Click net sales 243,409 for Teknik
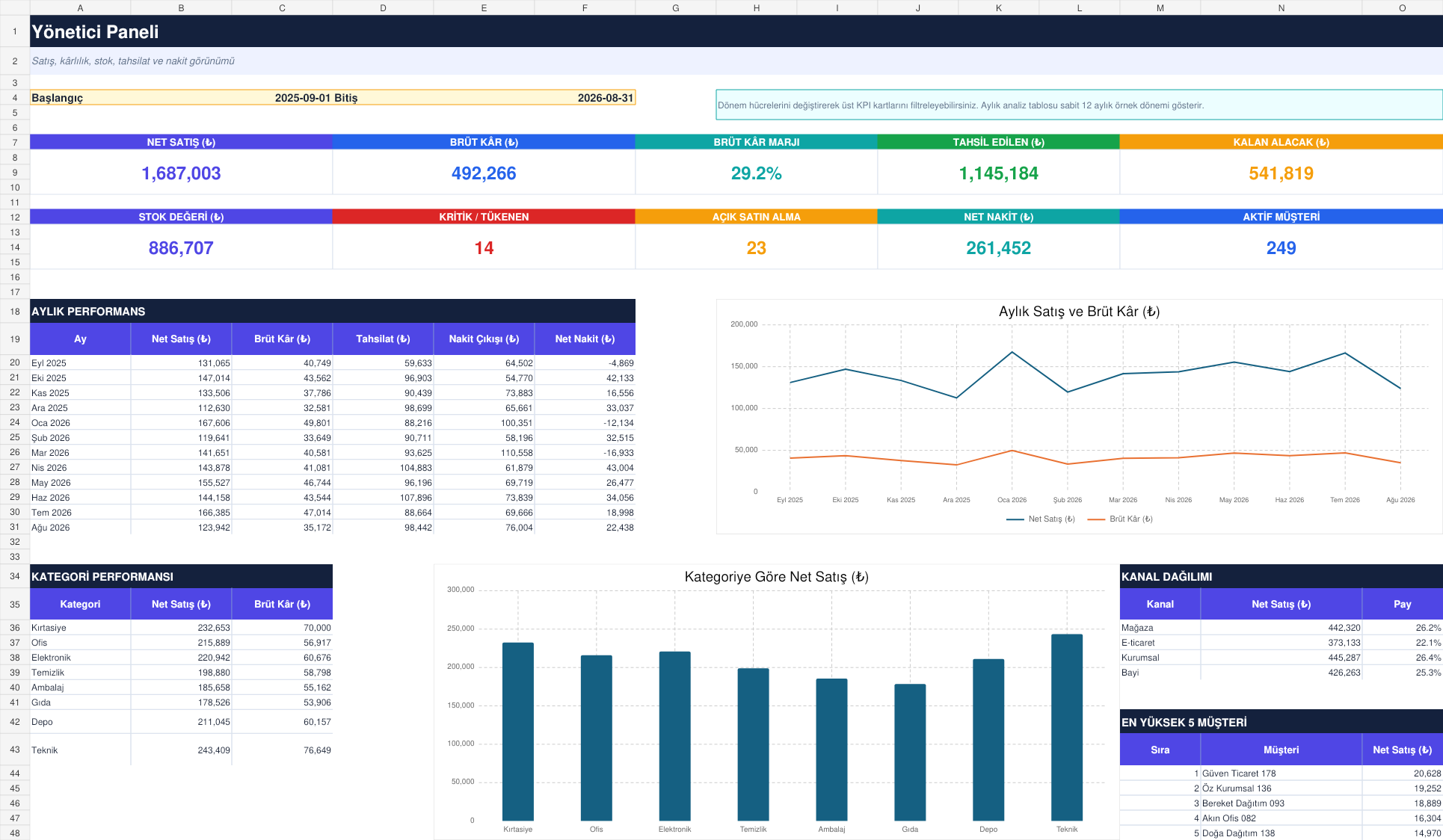 tap(181, 750)
